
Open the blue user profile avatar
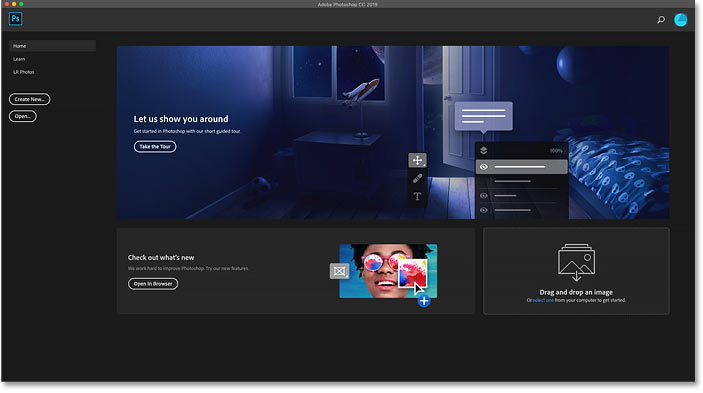pos(681,20)
